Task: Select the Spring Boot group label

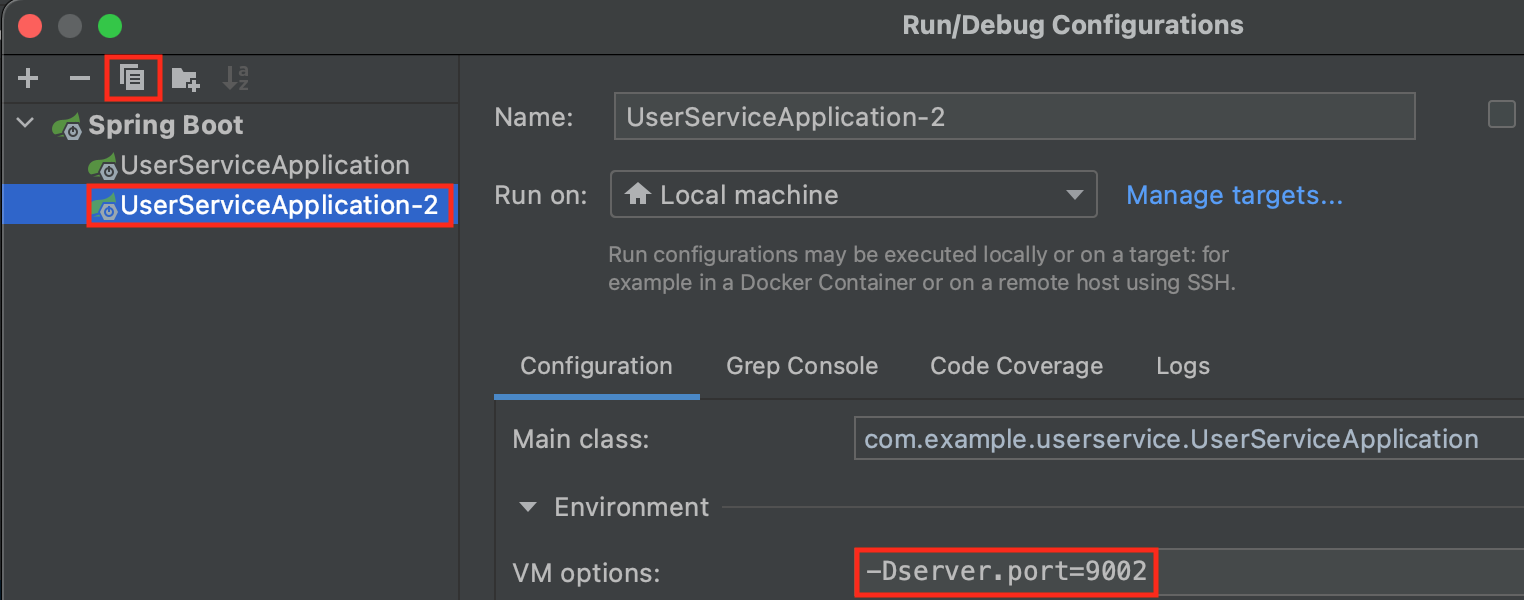Action: pyautogui.click(x=166, y=125)
